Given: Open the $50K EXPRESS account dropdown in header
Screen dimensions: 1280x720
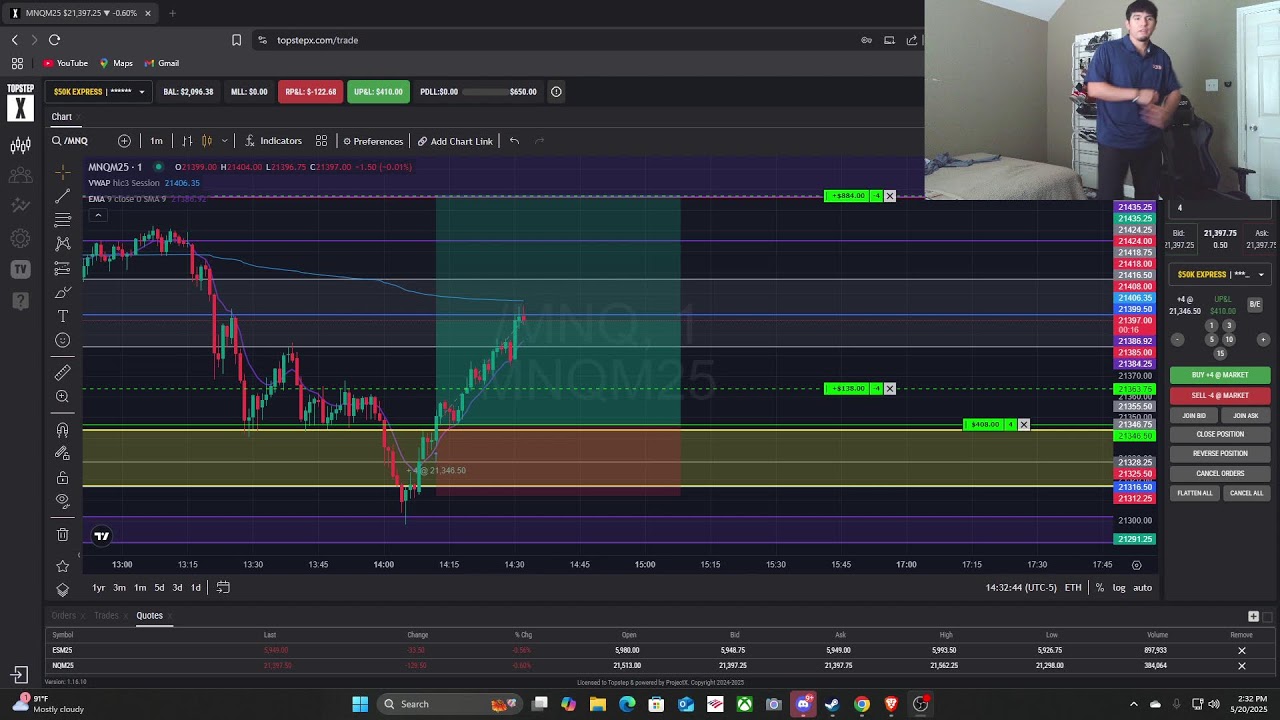Looking at the screenshot, I should click(x=99, y=92).
